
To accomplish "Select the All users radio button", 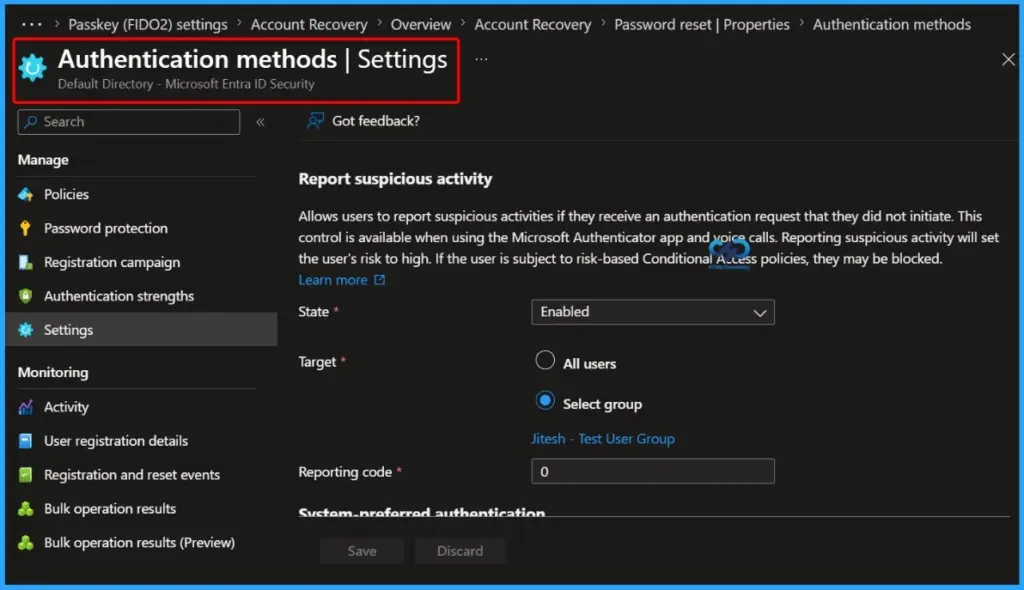I will click(x=545, y=360).
